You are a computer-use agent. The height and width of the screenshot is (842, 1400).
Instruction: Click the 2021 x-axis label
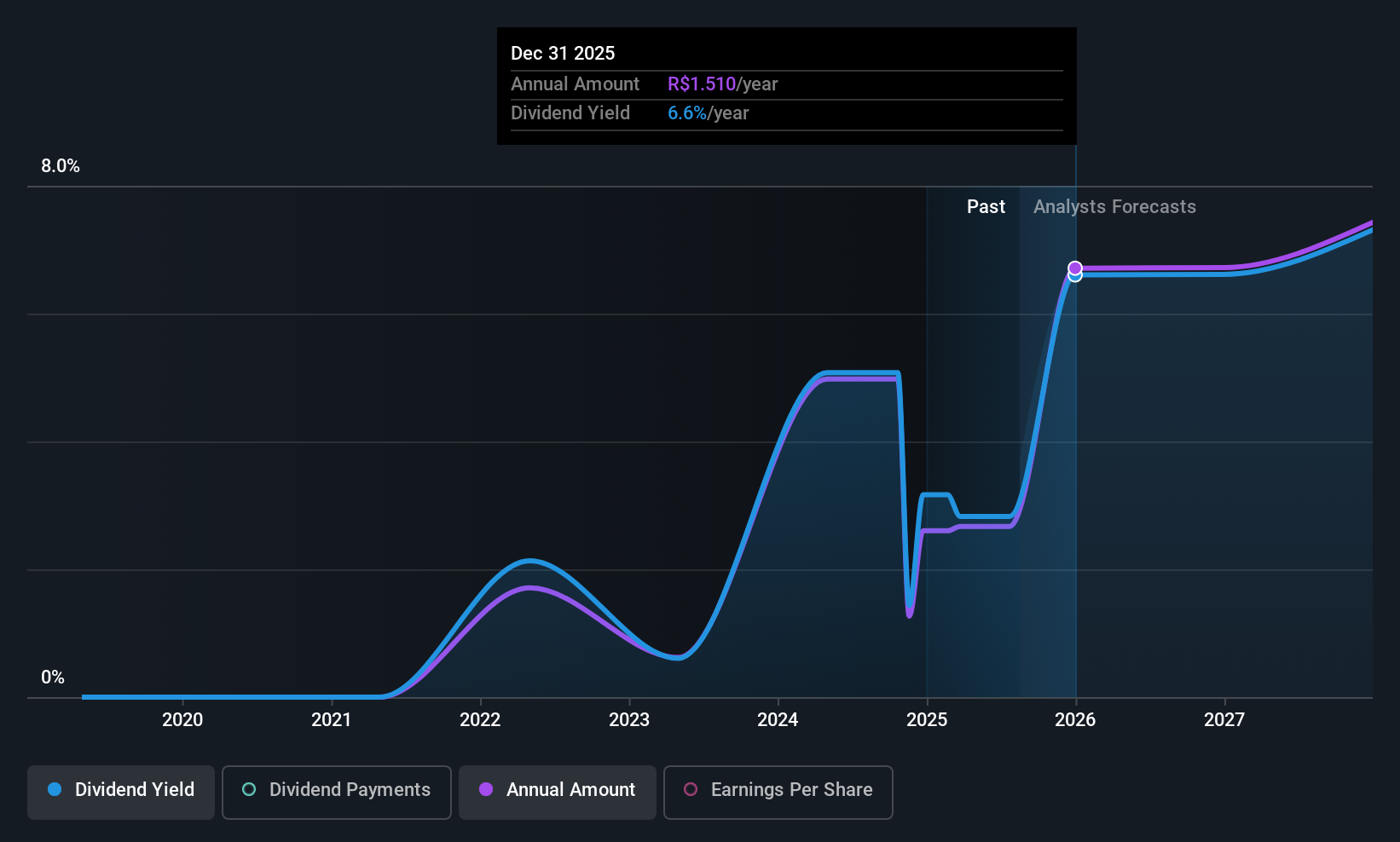332,720
